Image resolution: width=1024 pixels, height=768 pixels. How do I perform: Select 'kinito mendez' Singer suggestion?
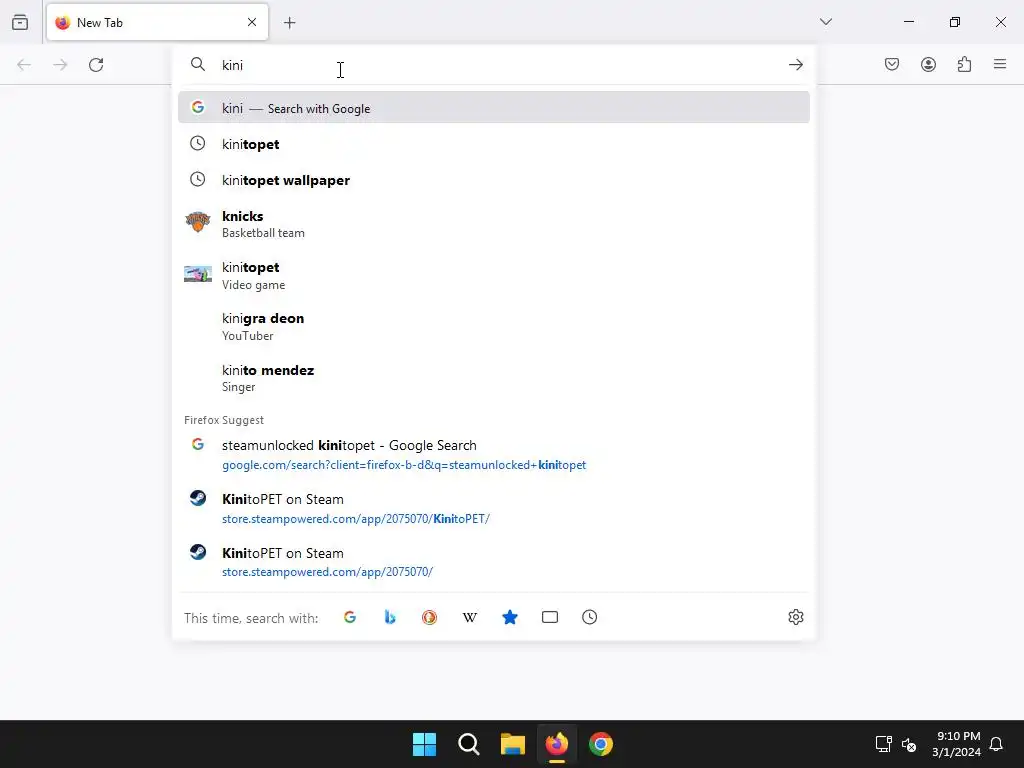click(494, 377)
